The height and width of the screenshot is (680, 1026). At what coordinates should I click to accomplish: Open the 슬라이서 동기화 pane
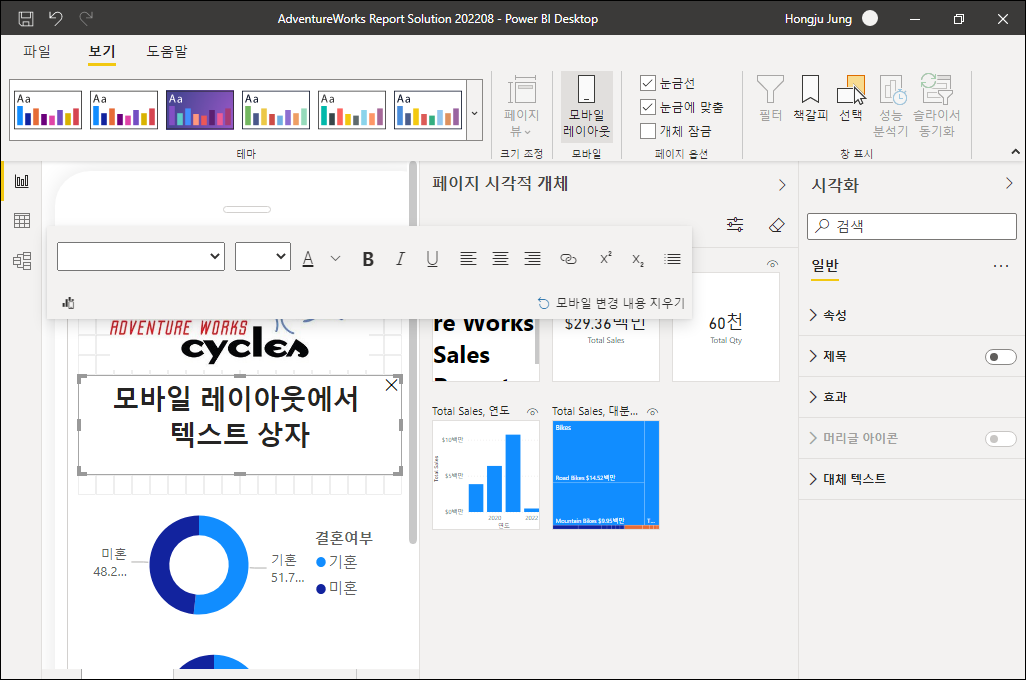pyautogui.click(x=936, y=107)
